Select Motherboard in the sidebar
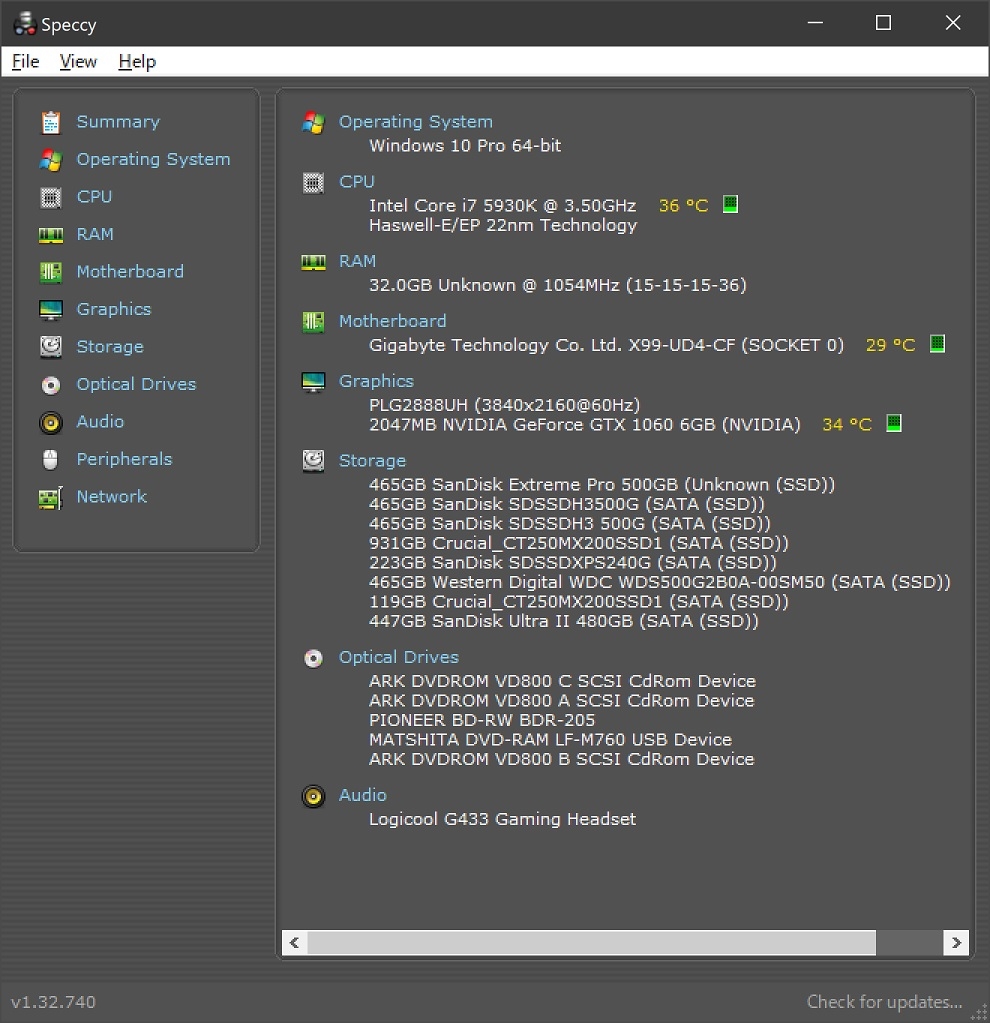990x1023 pixels. pyautogui.click(x=130, y=271)
